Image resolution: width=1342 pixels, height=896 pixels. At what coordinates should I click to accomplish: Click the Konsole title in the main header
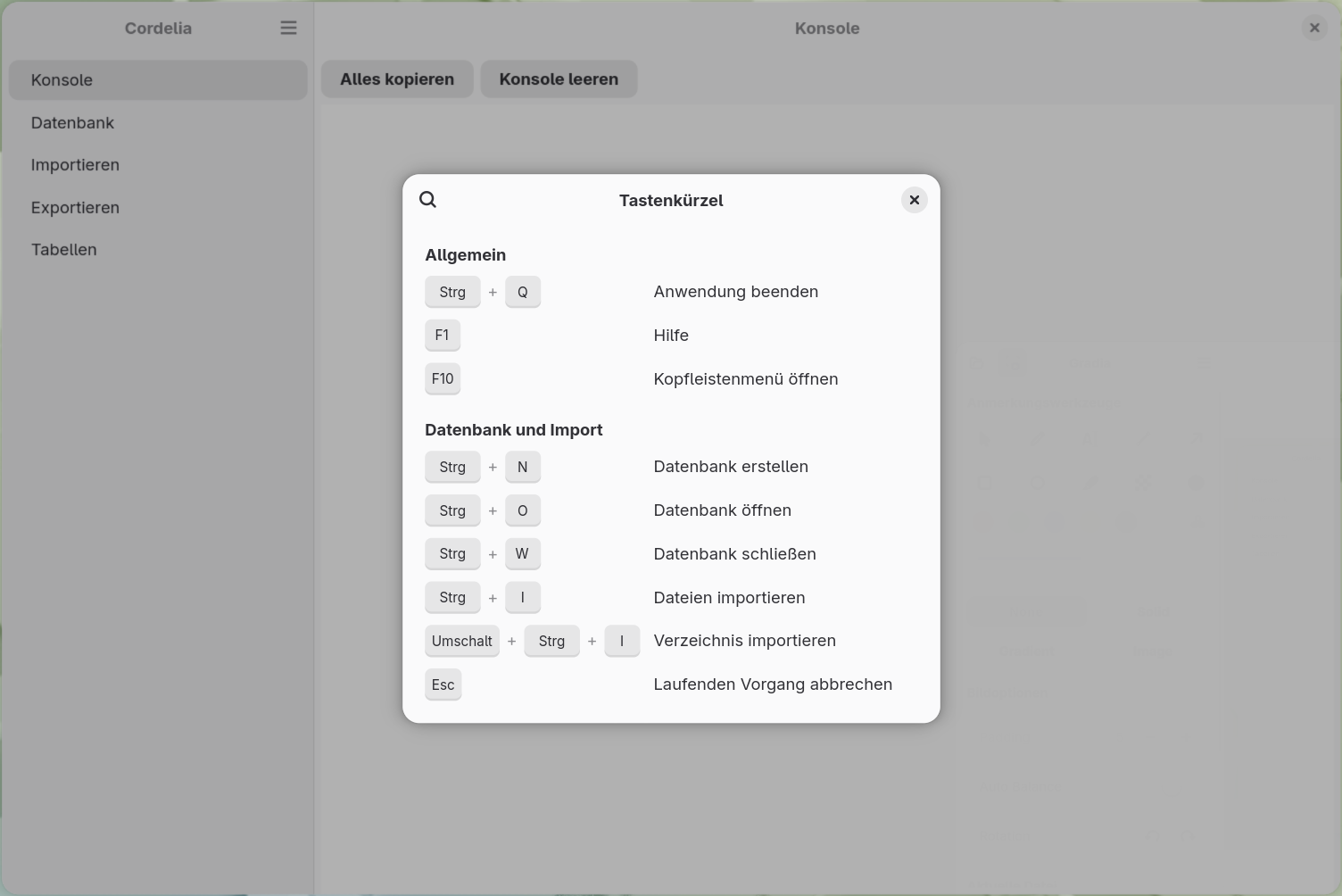coord(827,29)
